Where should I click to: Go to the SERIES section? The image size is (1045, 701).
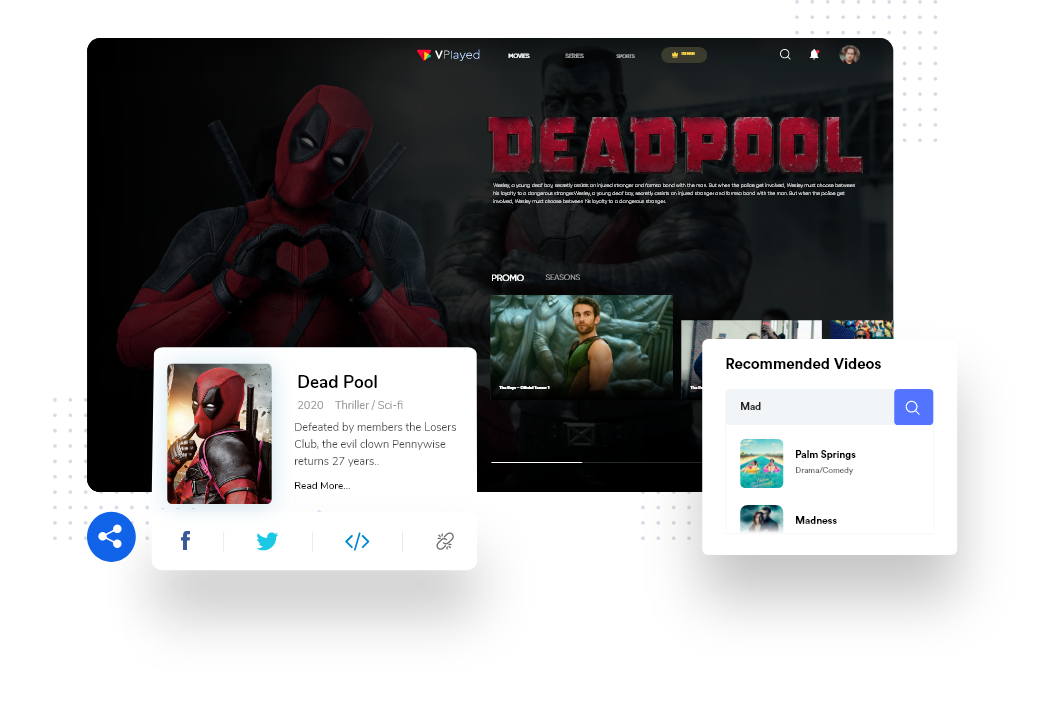coord(574,56)
